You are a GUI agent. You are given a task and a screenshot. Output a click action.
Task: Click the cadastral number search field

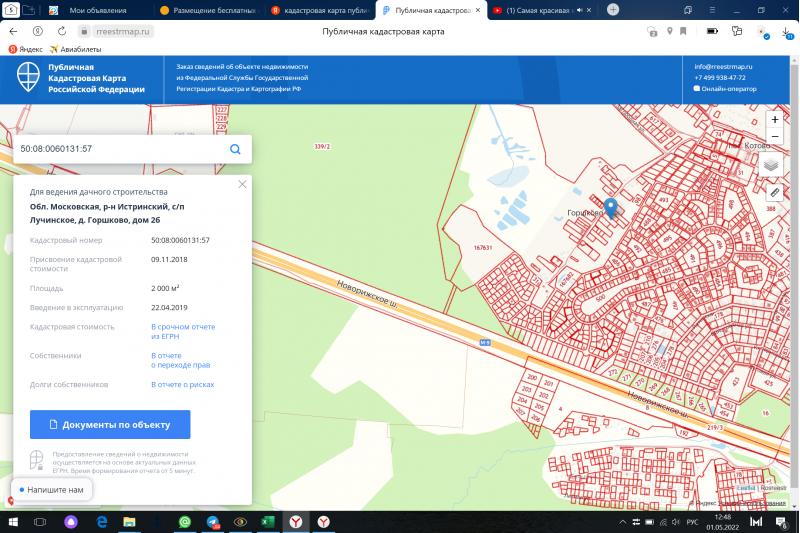click(120, 149)
